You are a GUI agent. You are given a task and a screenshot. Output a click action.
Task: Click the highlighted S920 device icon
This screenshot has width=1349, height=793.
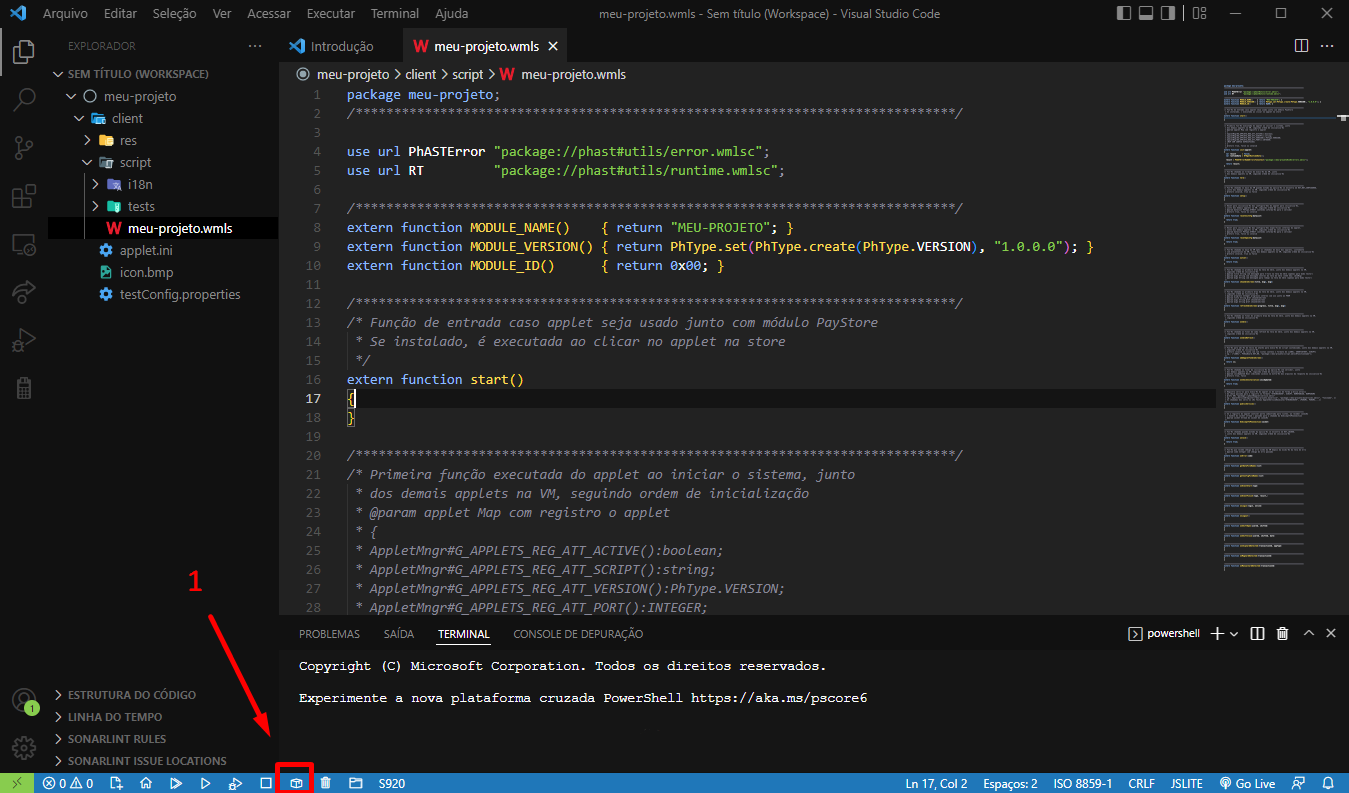point(295,782)
